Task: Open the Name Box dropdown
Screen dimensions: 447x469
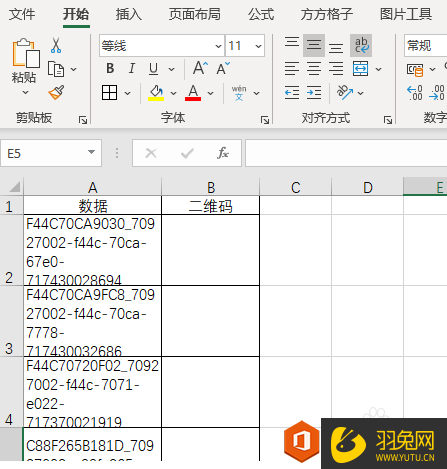Action: coord(91,152)
